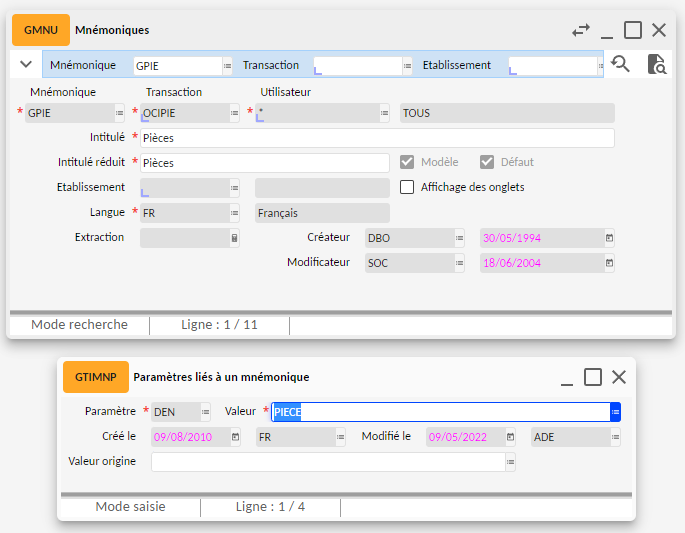Click the swap windows arrows icon
This screenshot has width=685, height=533.
581,31
